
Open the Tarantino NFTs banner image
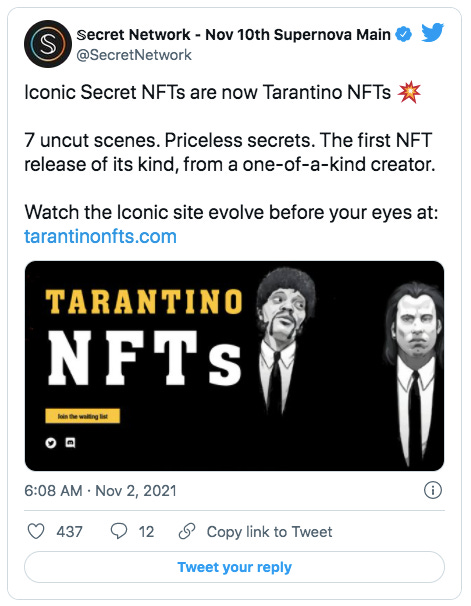(235, 366)
